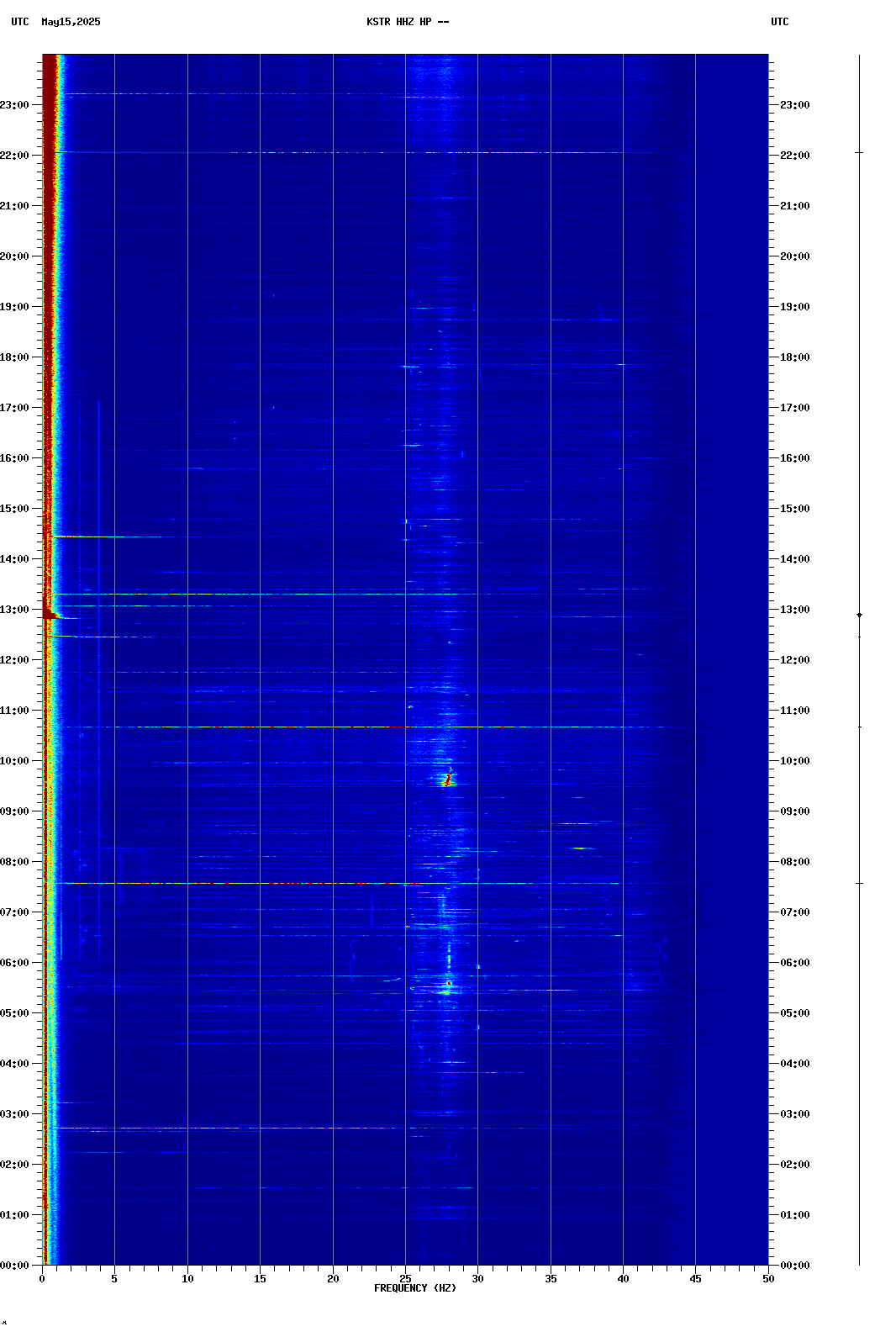Click the 00:00 time label on the right axis

point(794,1266)
